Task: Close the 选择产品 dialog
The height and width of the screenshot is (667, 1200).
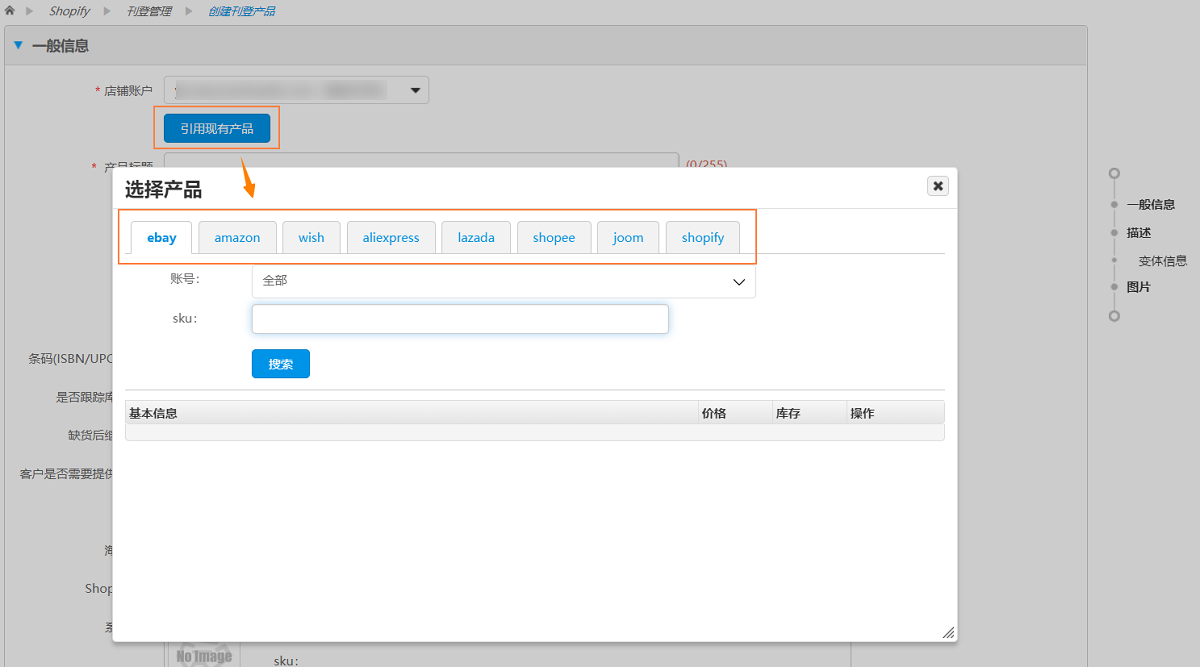Action: tap(937, 186)
